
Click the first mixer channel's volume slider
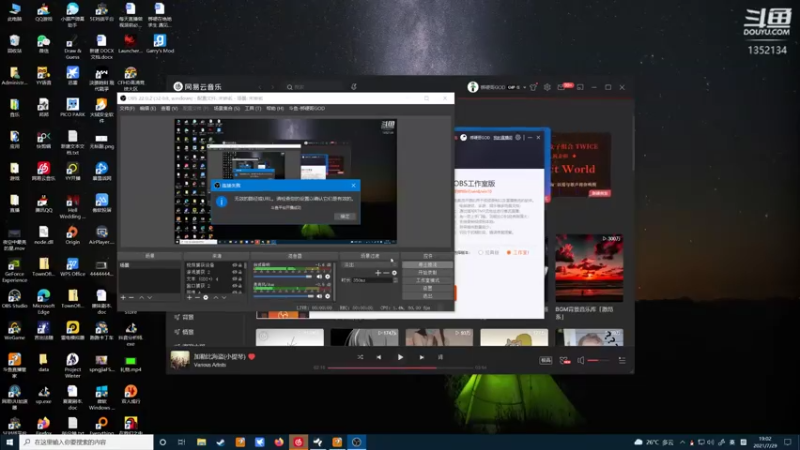(x=283, y=277)
